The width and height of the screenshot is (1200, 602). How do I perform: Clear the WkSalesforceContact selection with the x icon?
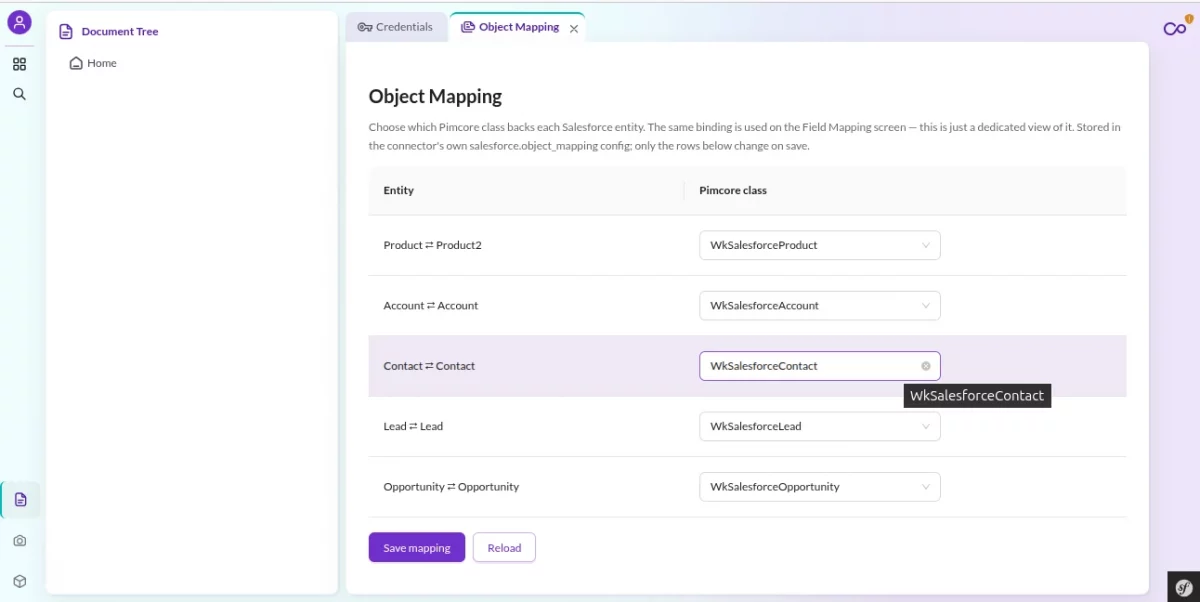pyautogui.click(x=926, y=366)
